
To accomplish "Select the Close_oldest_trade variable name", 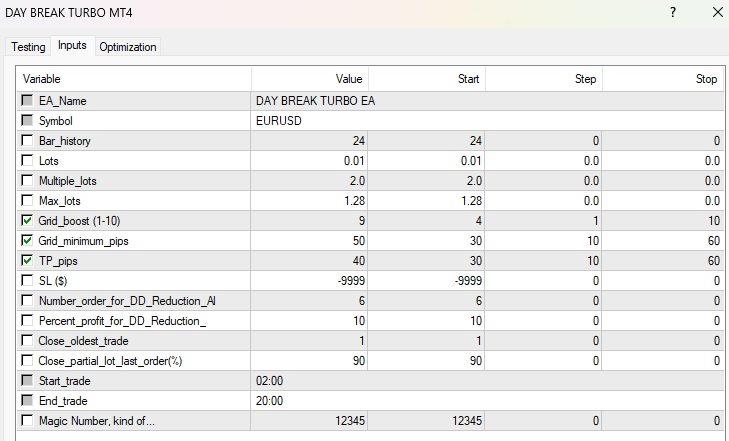I will click(84, 341).
